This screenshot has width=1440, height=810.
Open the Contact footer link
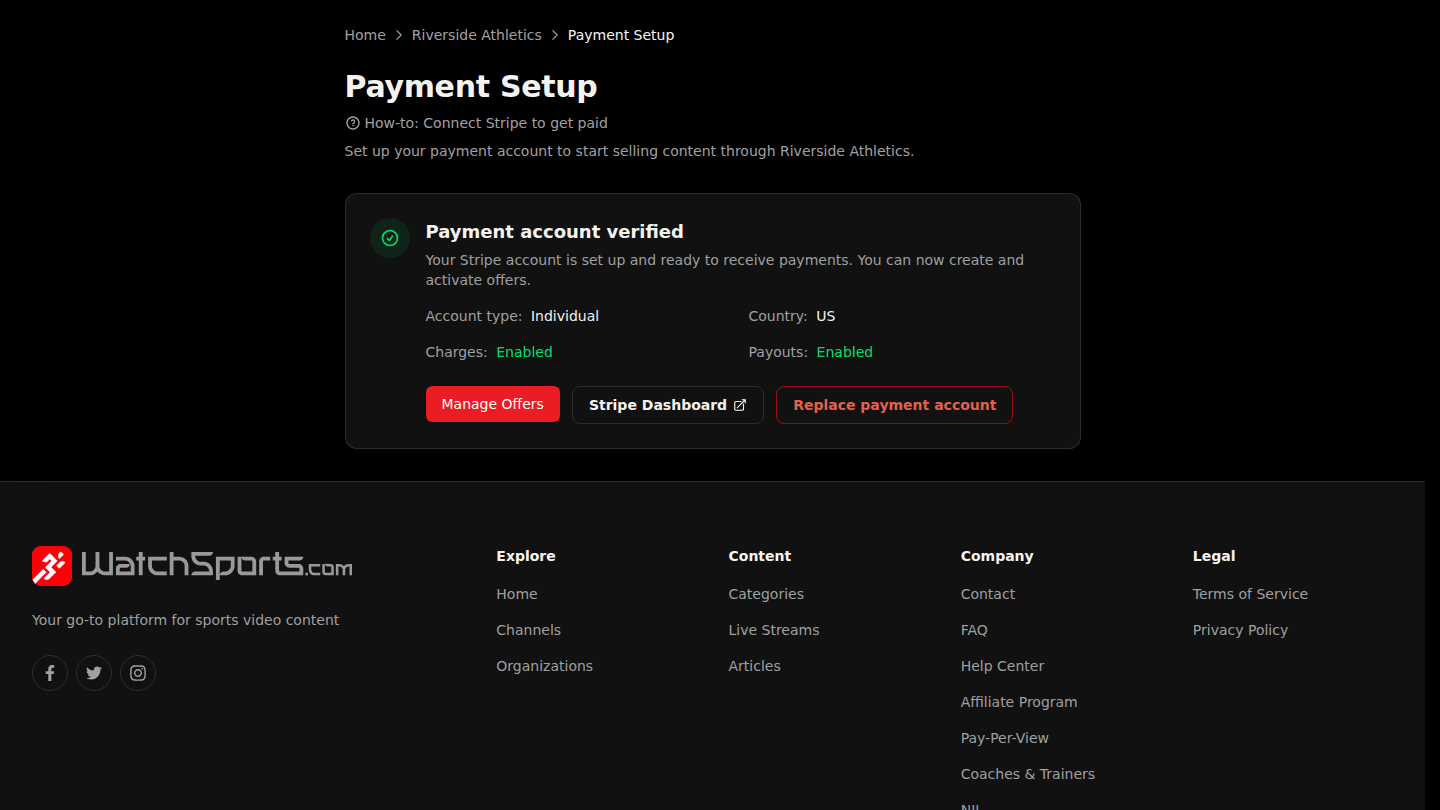click(988, 594)
